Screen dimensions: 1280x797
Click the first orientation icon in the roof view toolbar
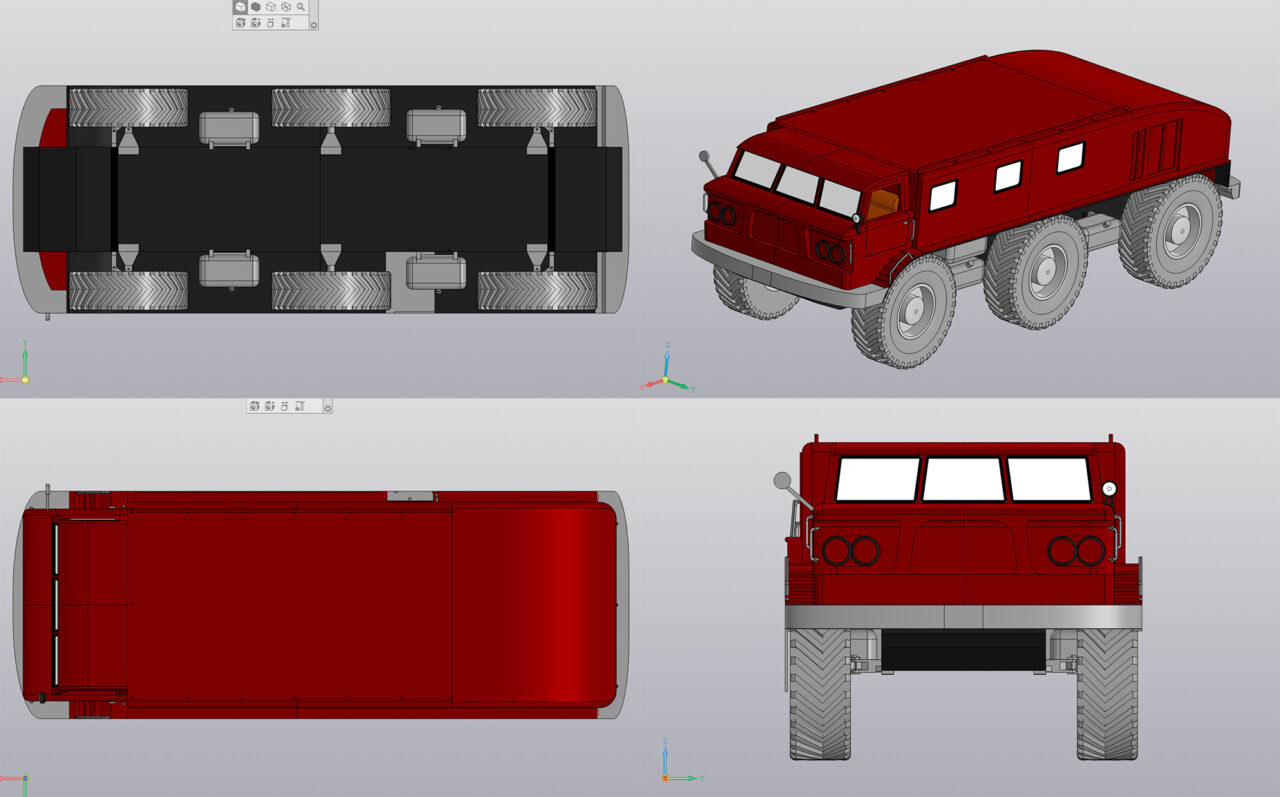coord(254,406)
